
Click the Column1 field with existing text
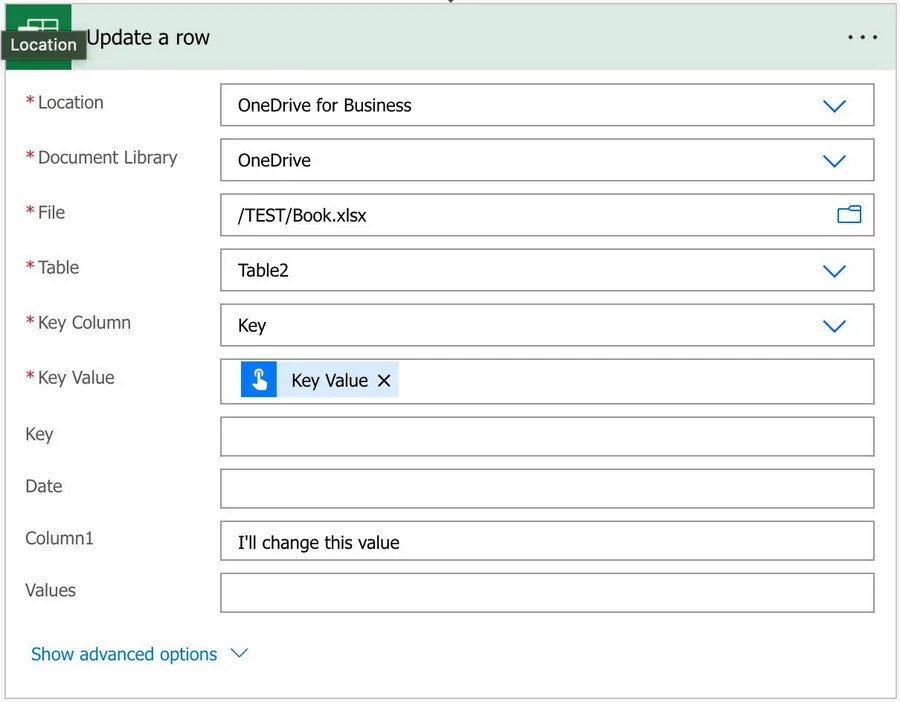point(546,541)
